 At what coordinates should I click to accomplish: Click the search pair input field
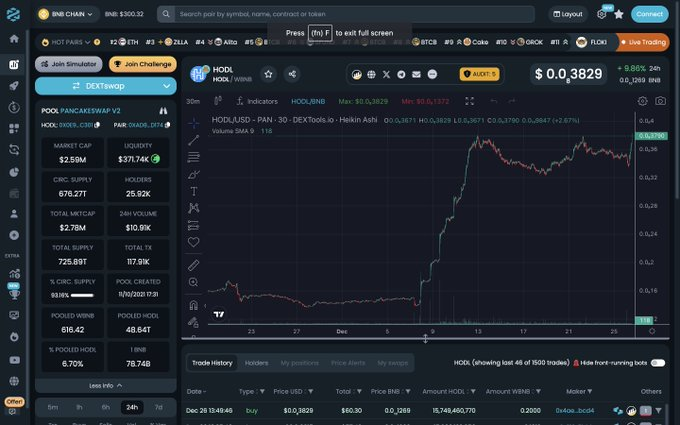coord(354,14)
